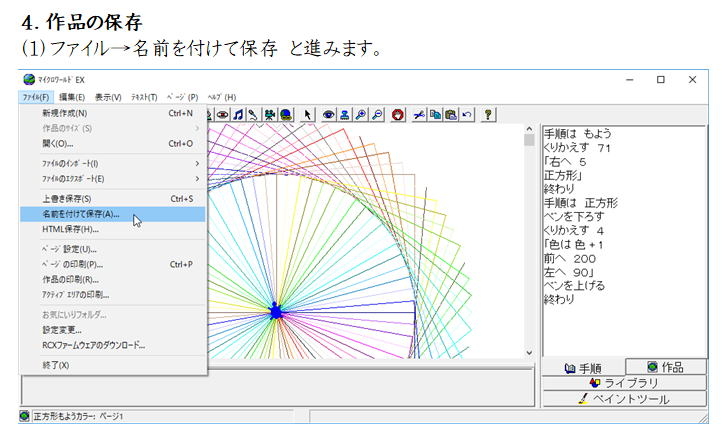Click status text 正方形もようカラー: ページ1
This screenshot has width=728, height=439.
click(x=78, y=416)
